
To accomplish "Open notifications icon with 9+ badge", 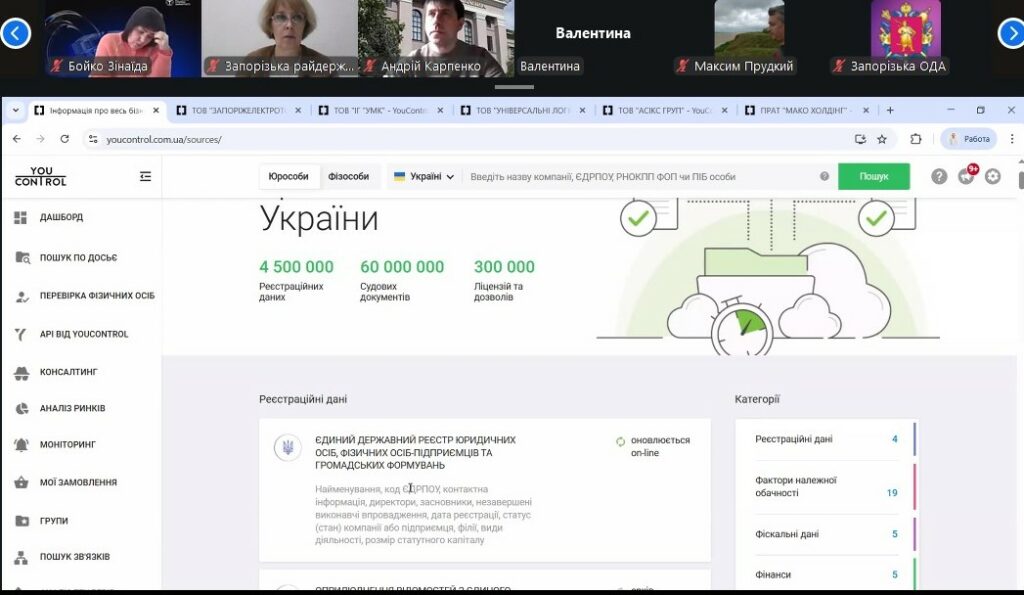I will coord(965,176).
